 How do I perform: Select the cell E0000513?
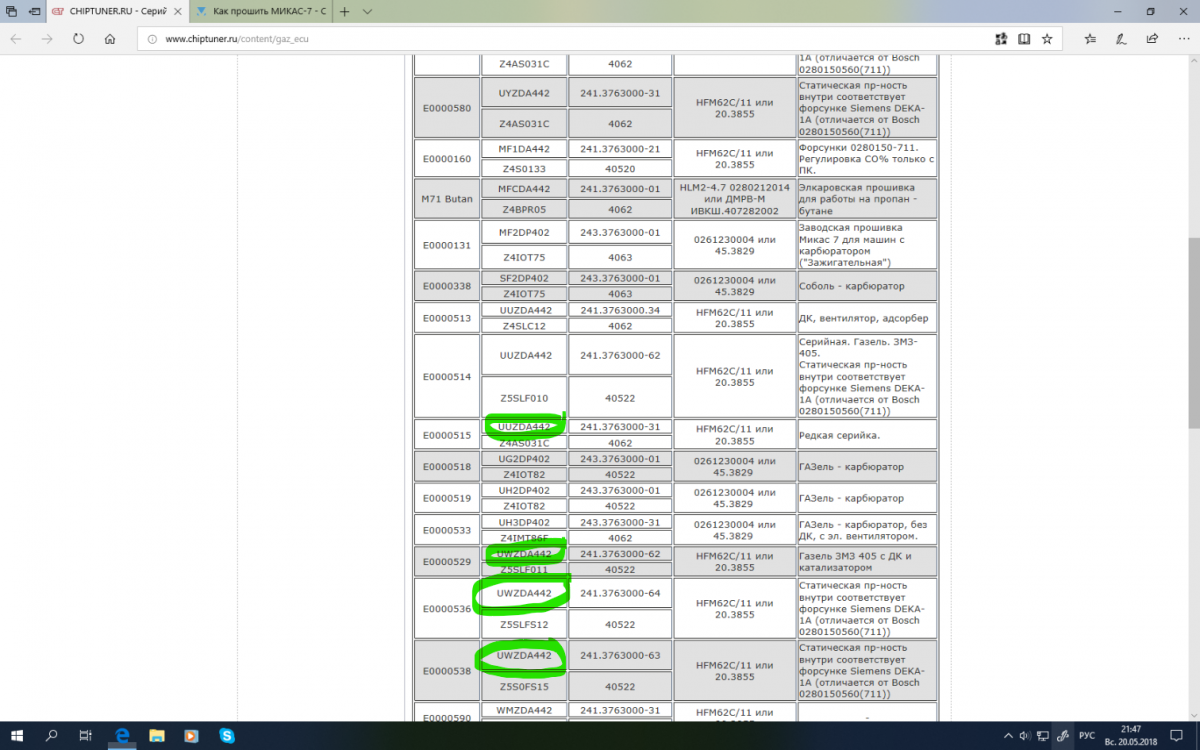(447, 318)
